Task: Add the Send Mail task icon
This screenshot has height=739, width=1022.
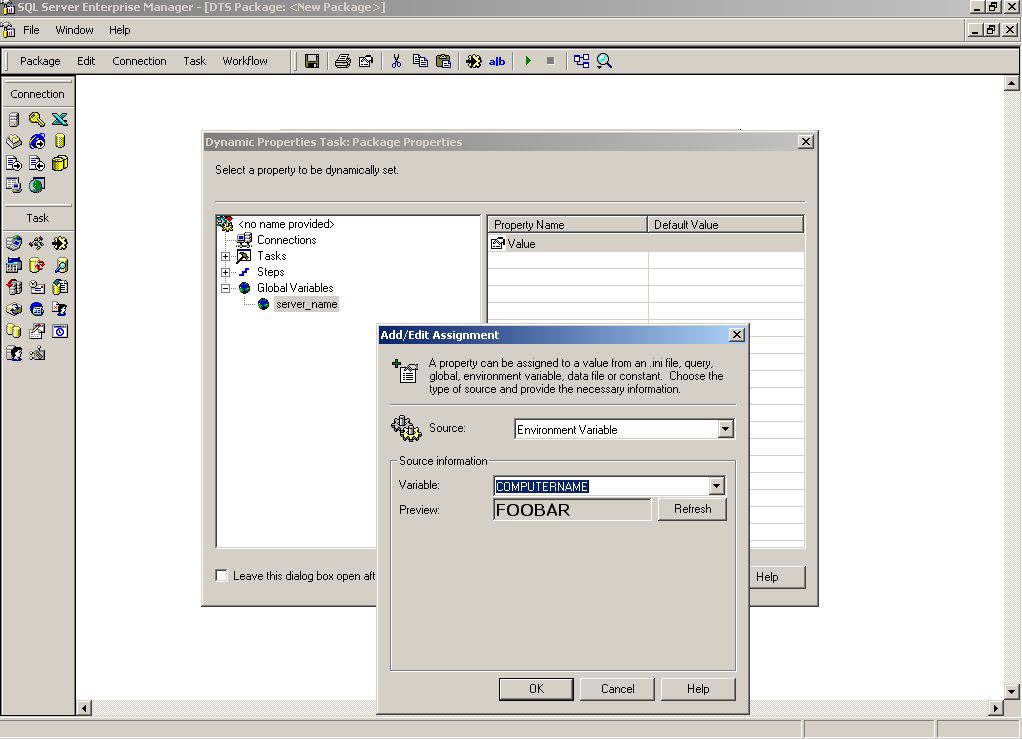Action: click(36, 287)
